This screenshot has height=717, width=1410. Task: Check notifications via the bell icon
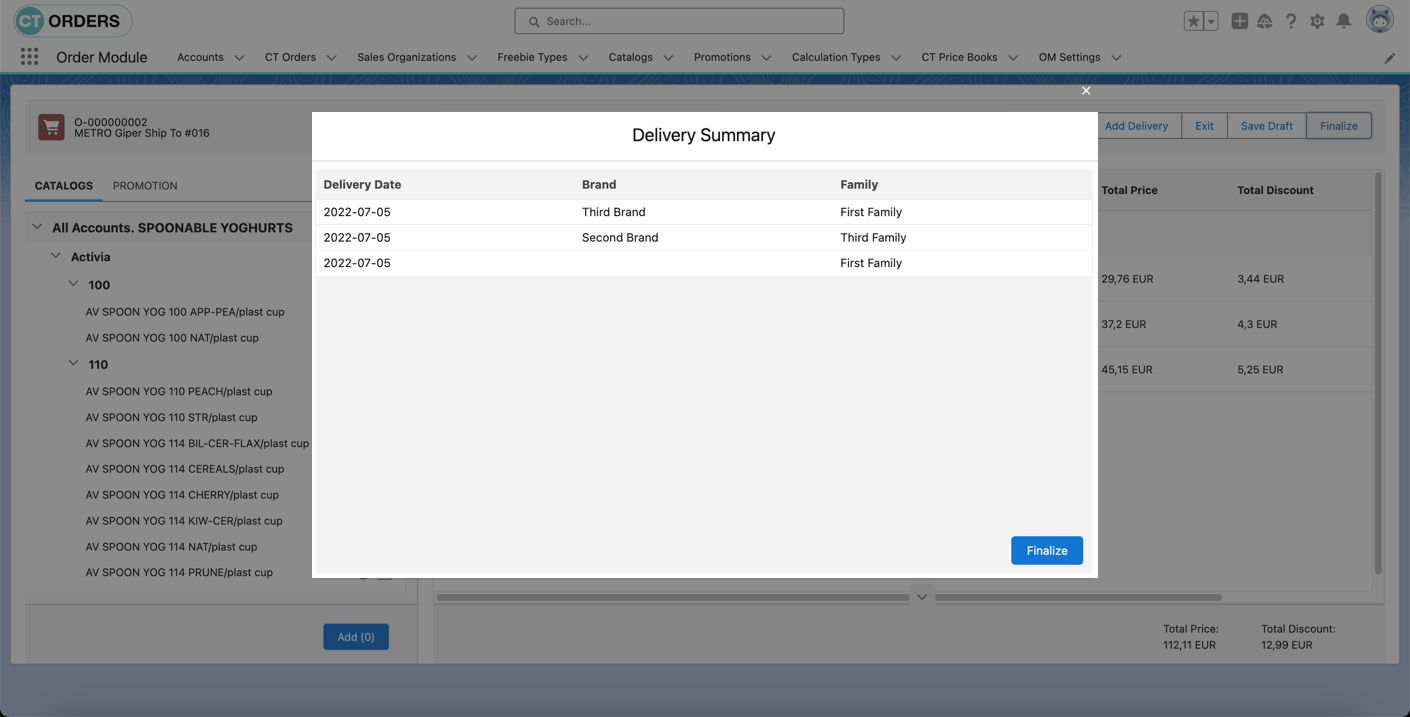tap(1343, 20)
